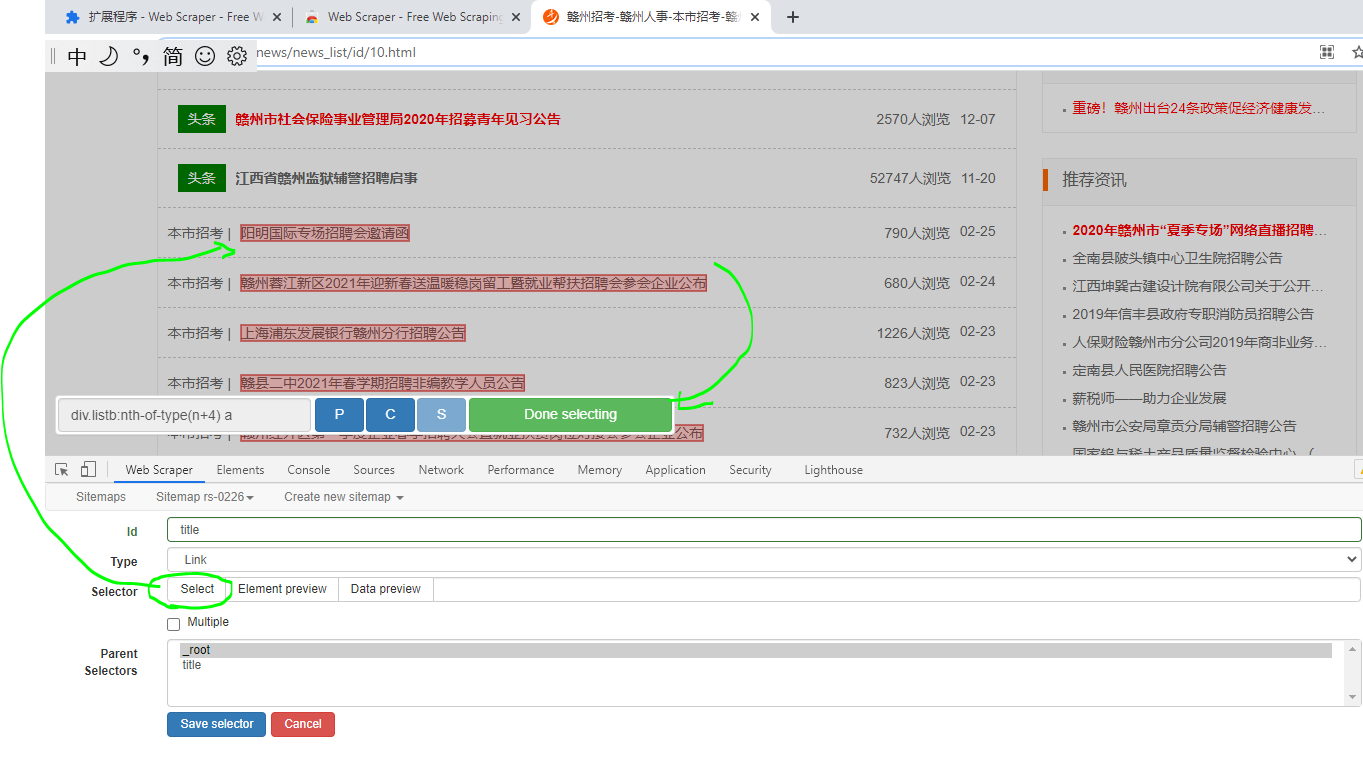The width and height of the screenshot is (1363, 758).
Task: Click the 简 simplified Chinese icon
Action: (x=171, y=57)
